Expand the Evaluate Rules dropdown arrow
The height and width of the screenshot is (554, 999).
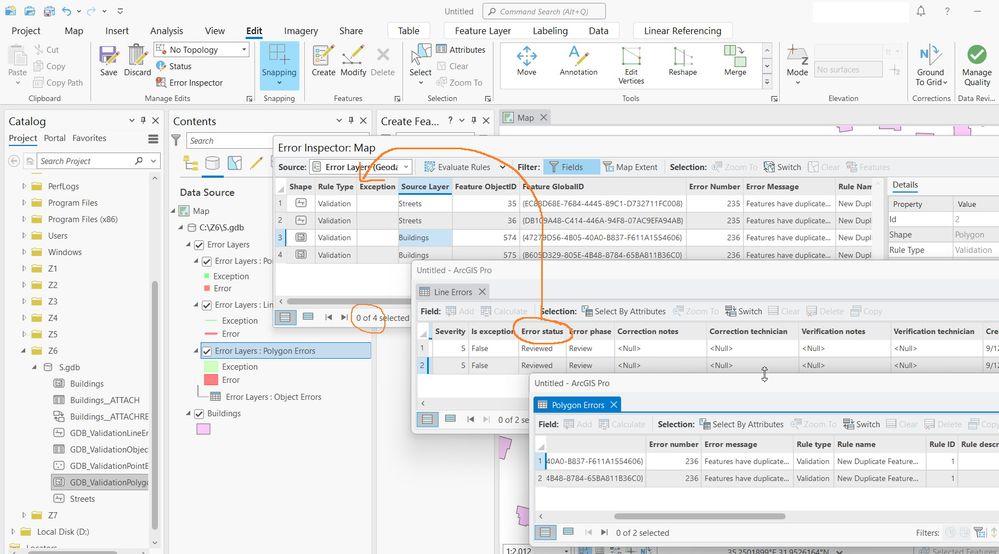[x=502, y=167]
